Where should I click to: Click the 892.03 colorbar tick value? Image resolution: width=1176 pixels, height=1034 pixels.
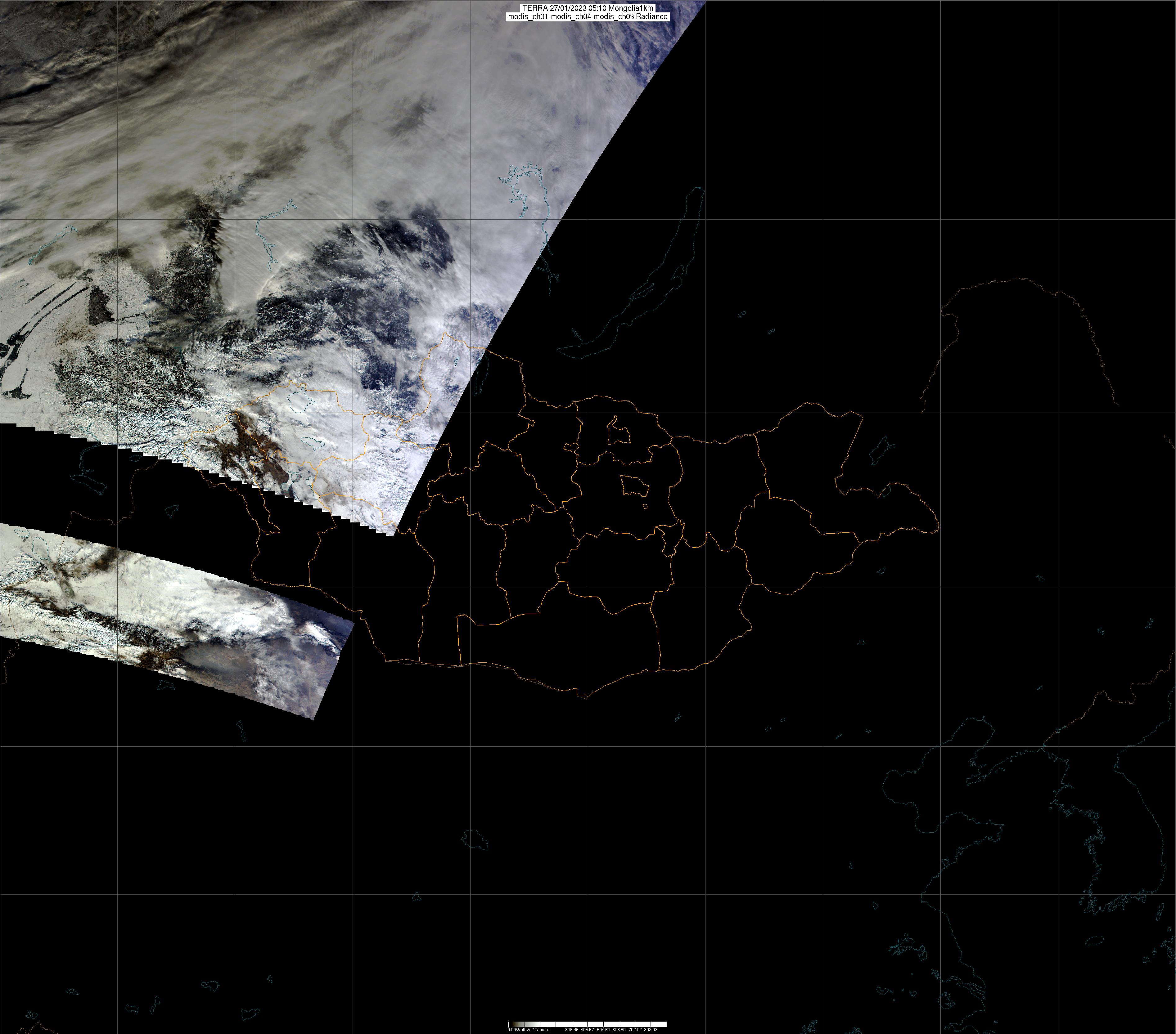coord(651,1030)
